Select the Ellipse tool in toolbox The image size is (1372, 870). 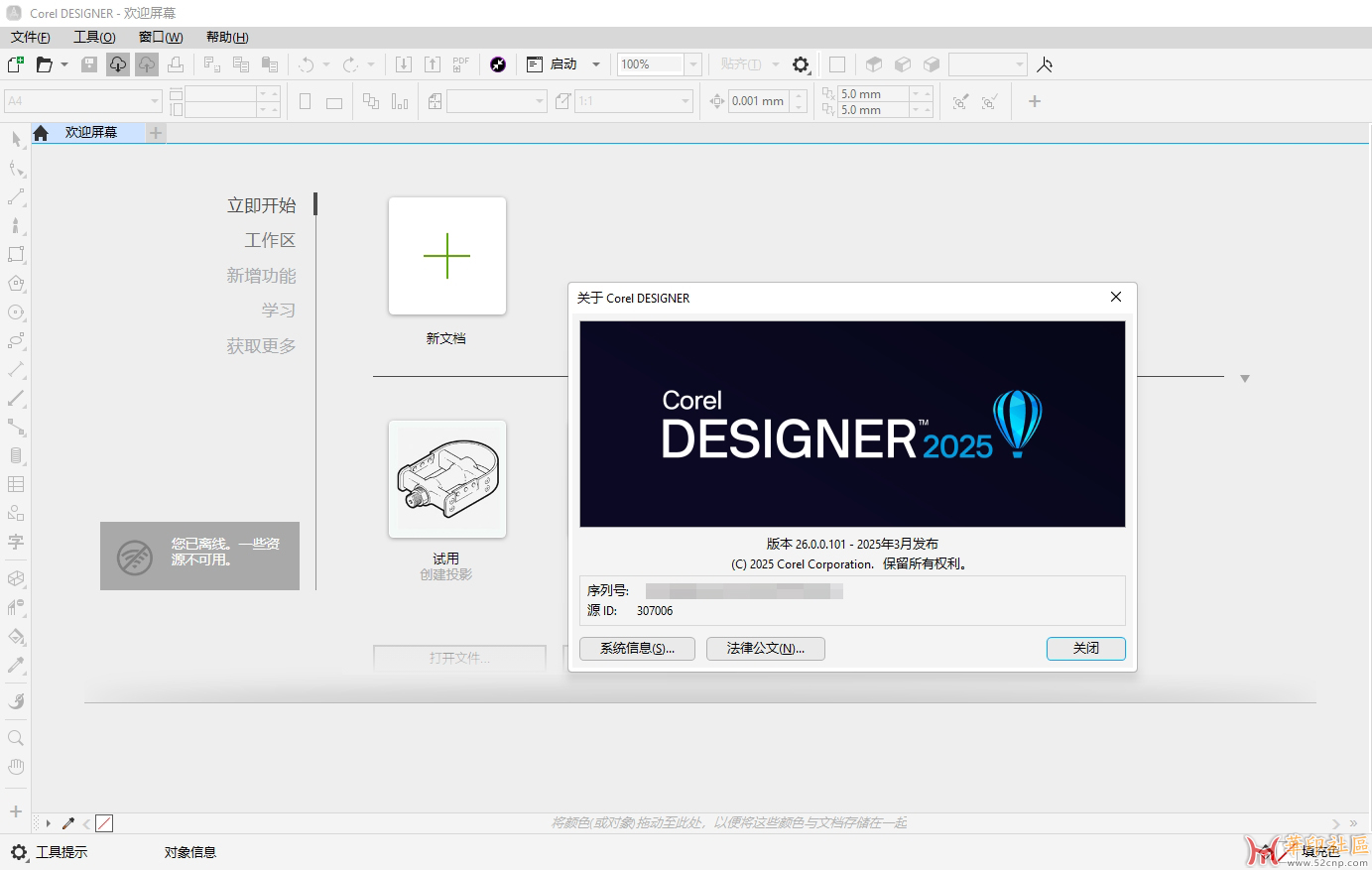pyautogui.click(x=16, y=311)
